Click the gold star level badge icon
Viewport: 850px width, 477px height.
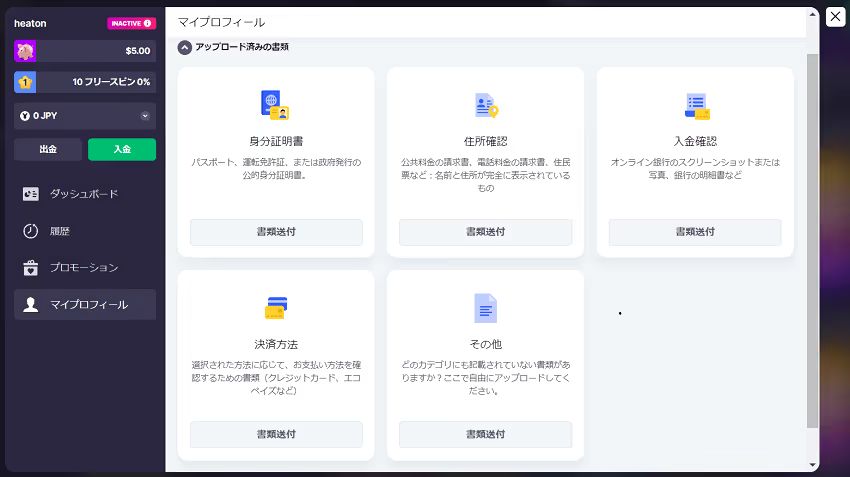25,82
